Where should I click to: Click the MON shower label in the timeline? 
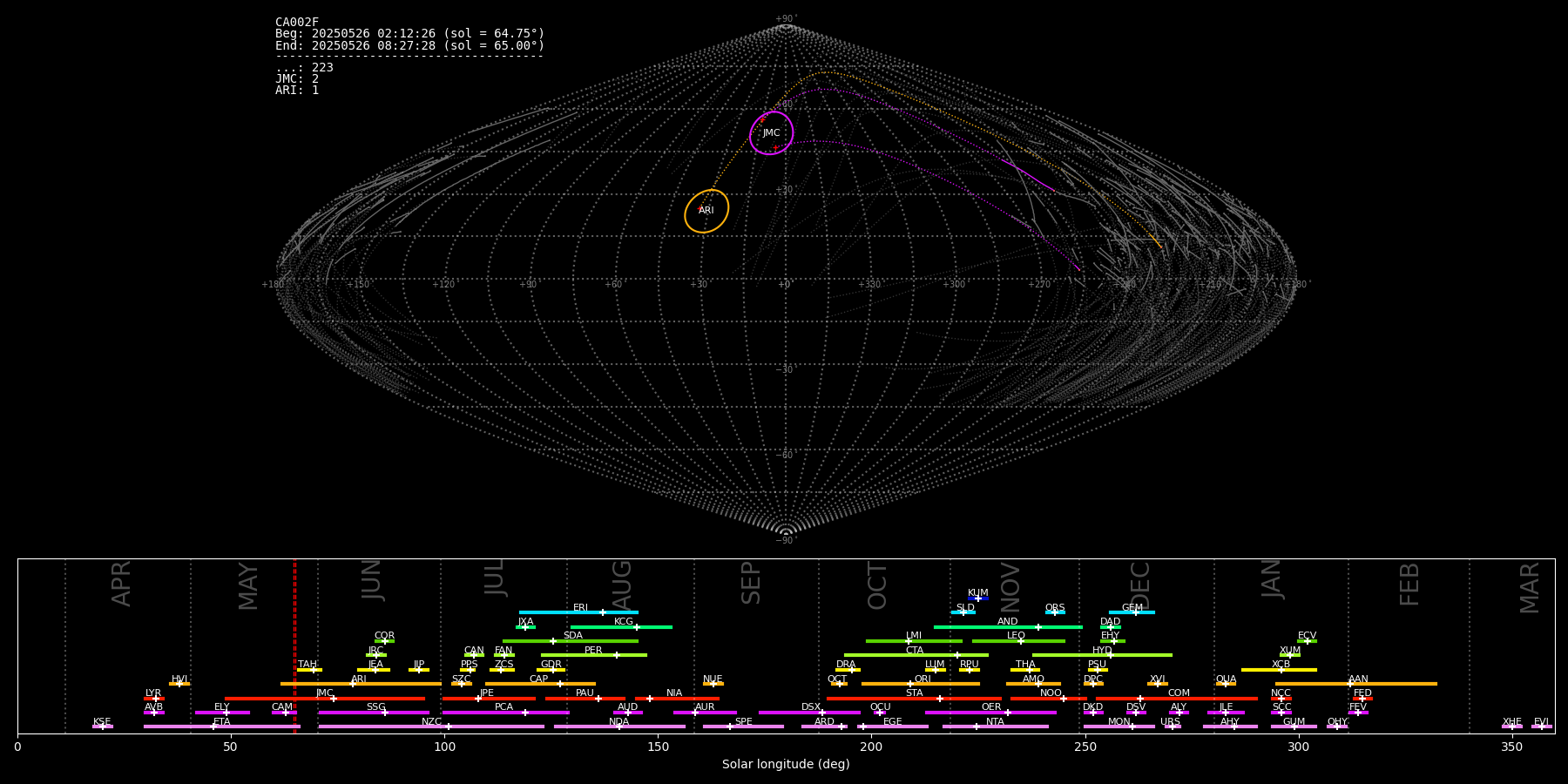click(1119, 722)
